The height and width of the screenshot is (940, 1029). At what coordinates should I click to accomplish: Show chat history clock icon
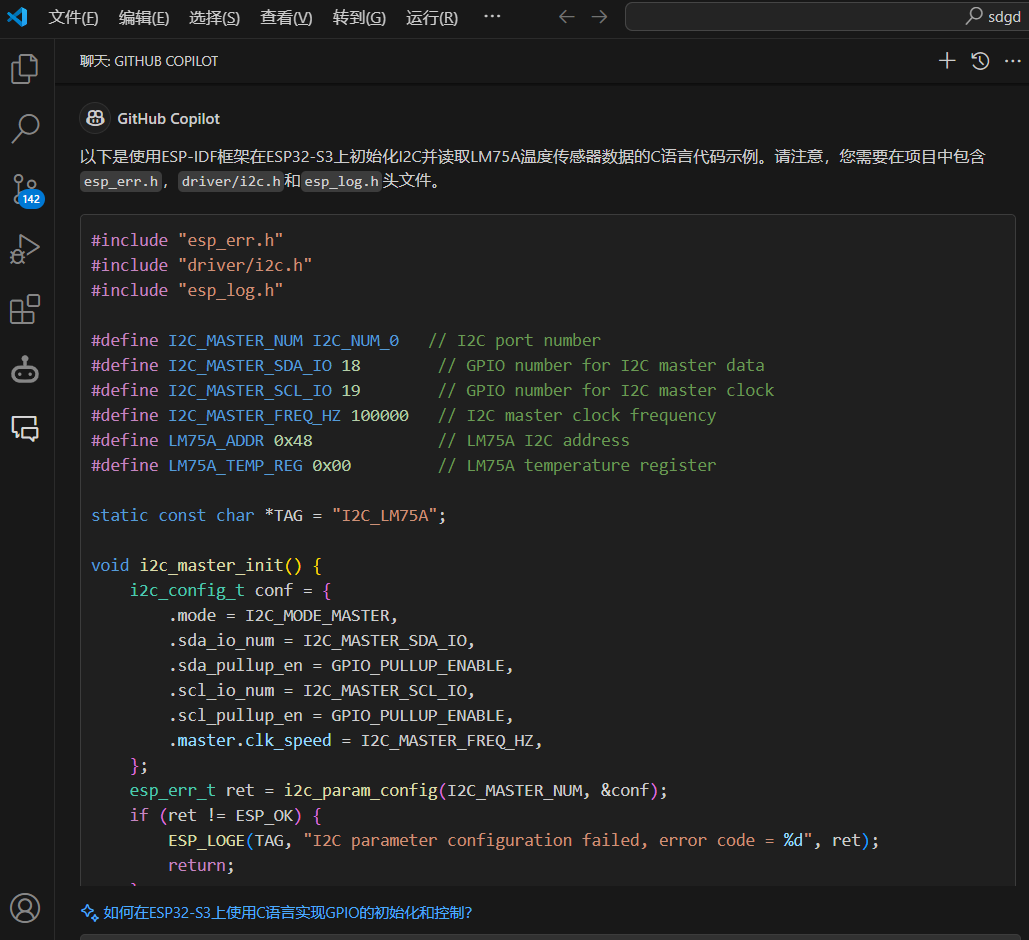tap(980, 61)
